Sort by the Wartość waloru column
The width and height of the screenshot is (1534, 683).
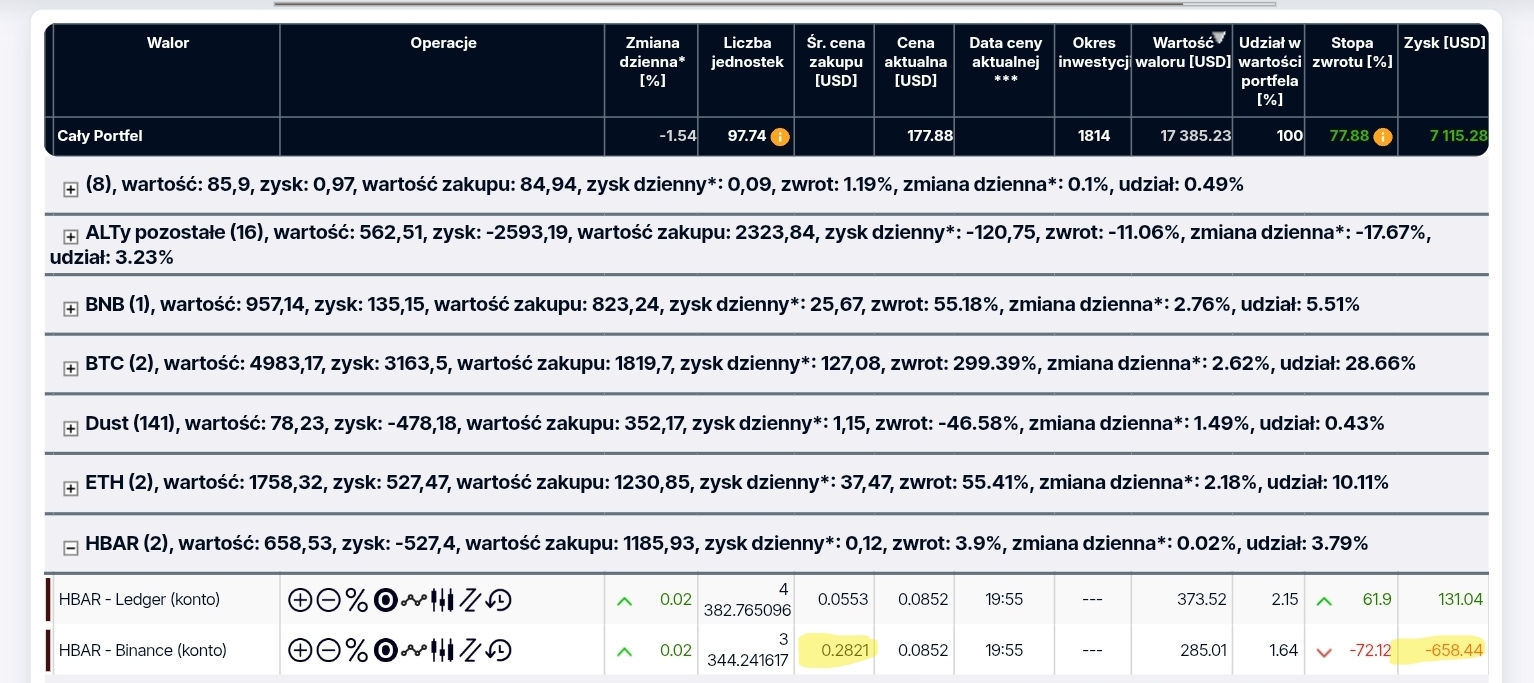(x=1183, y=52)
